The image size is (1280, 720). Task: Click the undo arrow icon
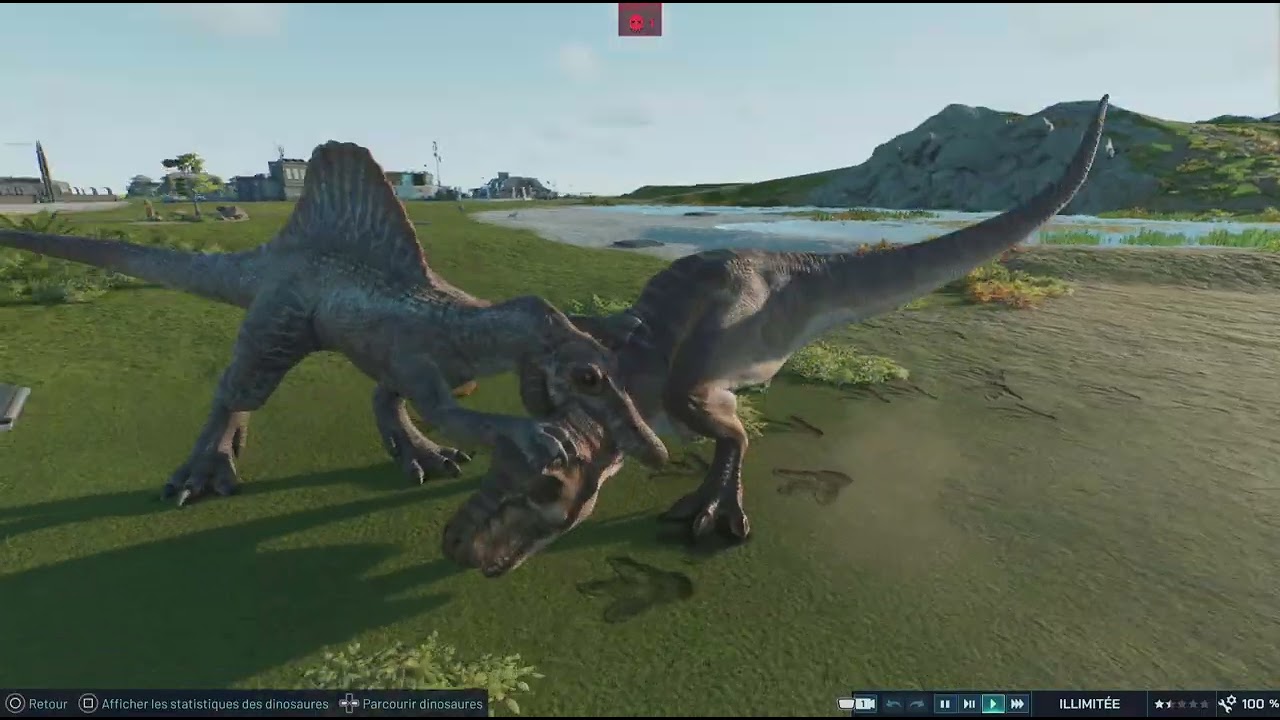pos(894,704)
